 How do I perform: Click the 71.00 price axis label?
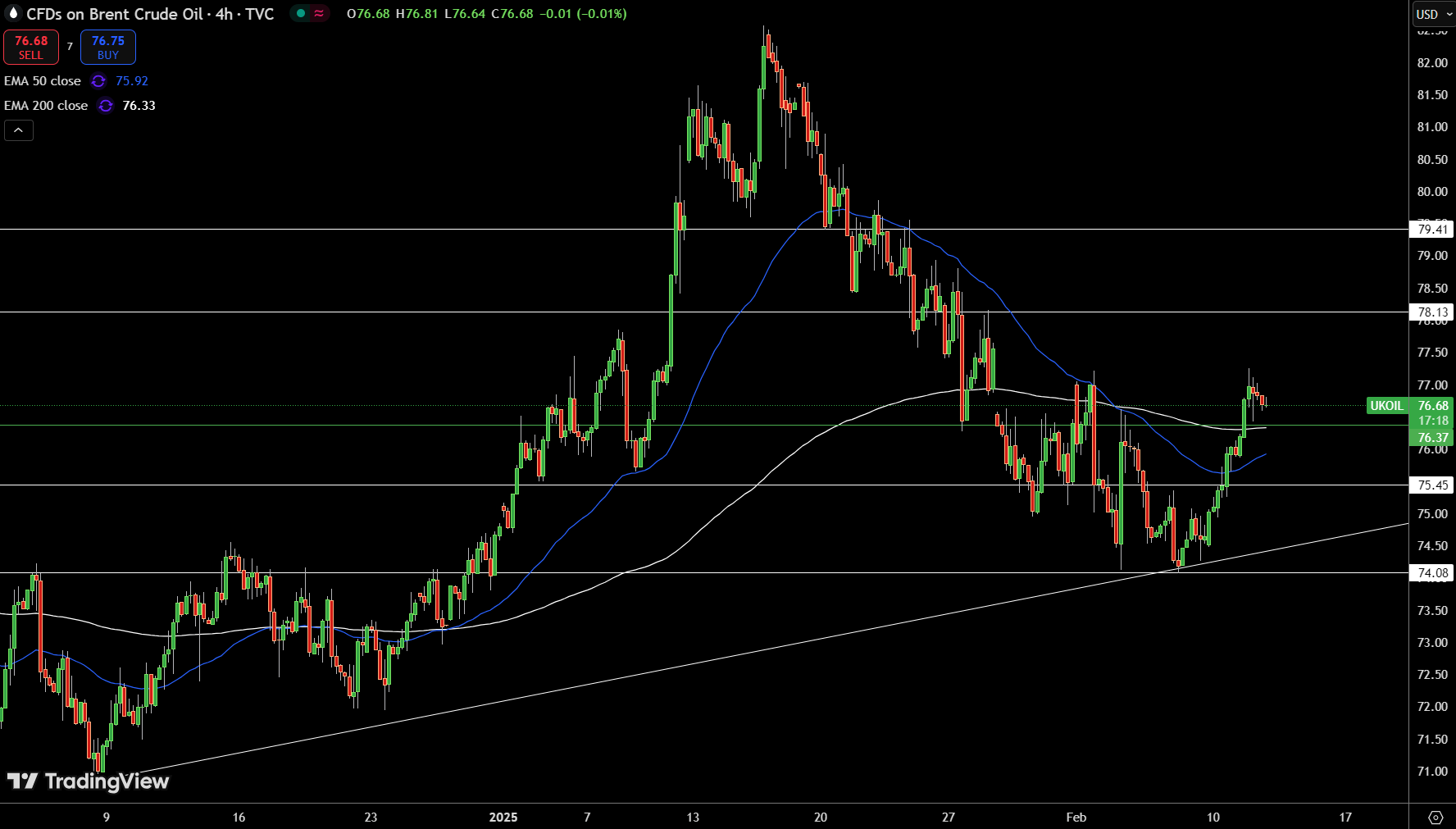pyautogui.click(x=1432, y=772)
